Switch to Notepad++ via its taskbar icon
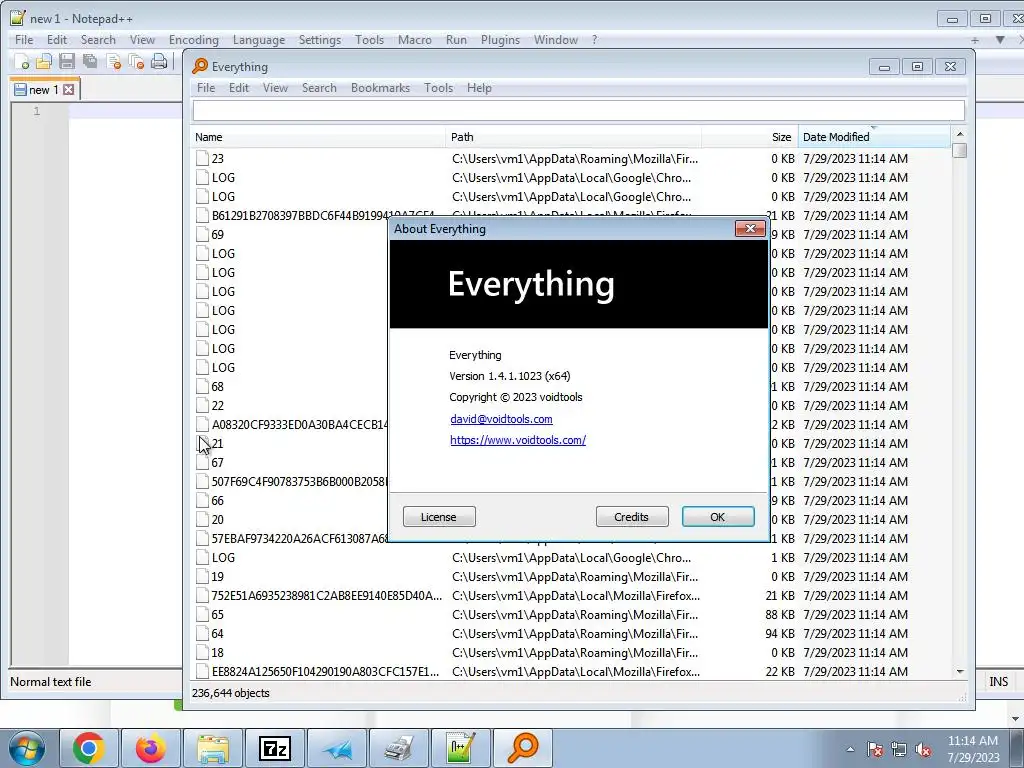Image resolution: width=1024 pixels, height=768 pixels. click(461, 748)
